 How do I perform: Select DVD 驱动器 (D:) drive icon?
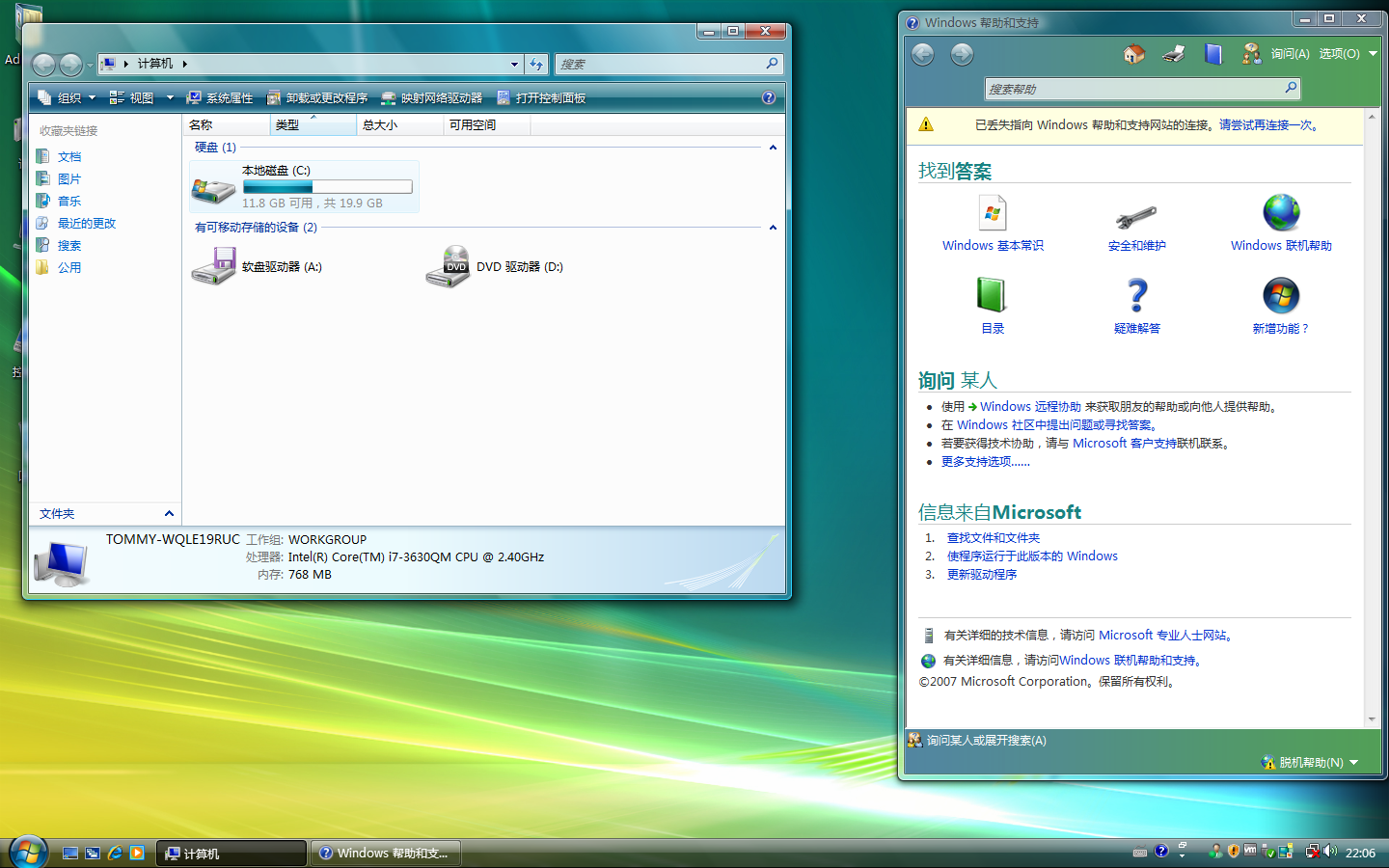[x=448, y=266]
